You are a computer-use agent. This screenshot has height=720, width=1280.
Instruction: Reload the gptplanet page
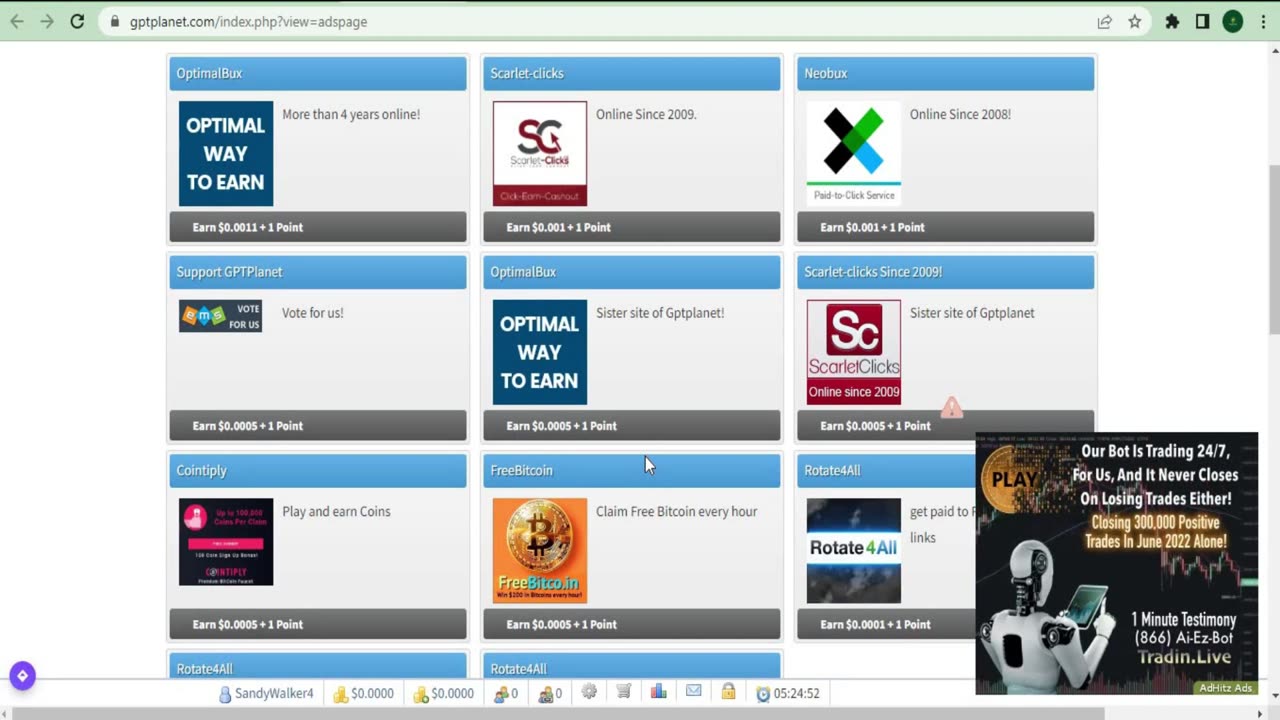[77, 21]
